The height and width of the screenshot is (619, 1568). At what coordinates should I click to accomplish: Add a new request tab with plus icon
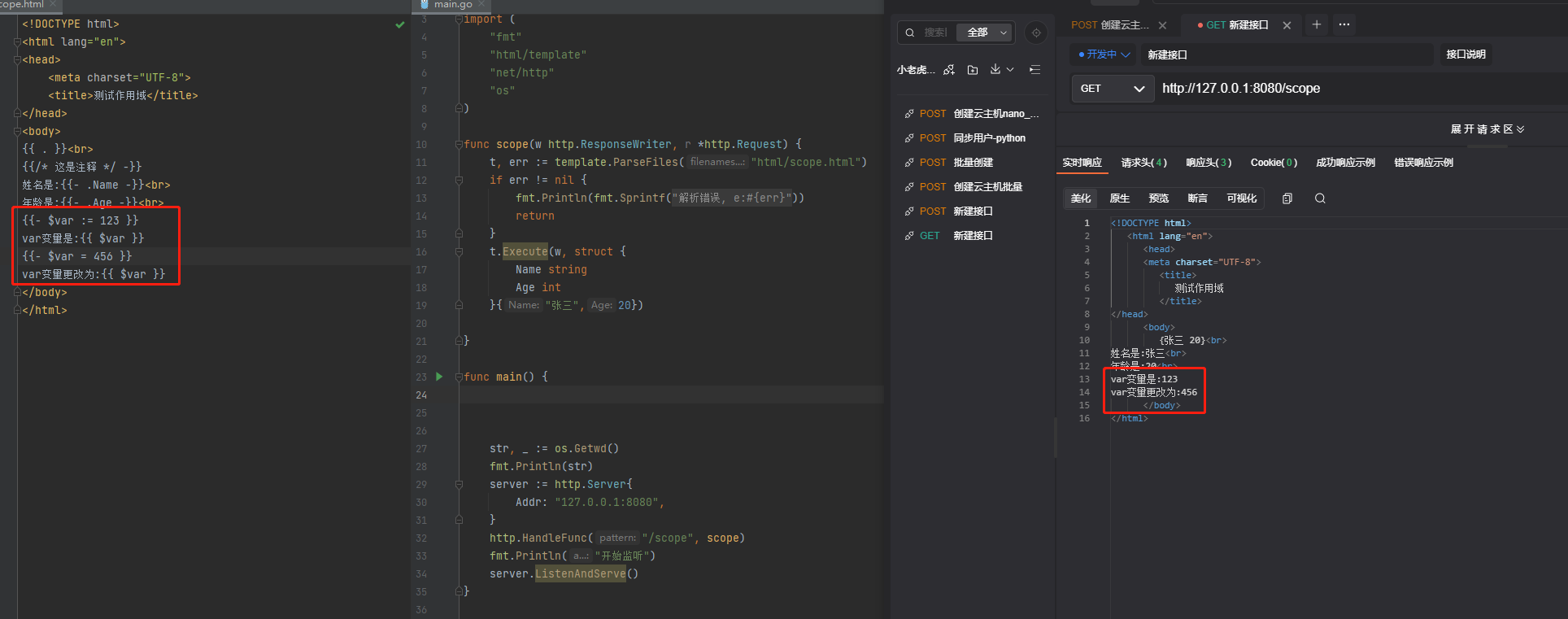pos(1317,24)
